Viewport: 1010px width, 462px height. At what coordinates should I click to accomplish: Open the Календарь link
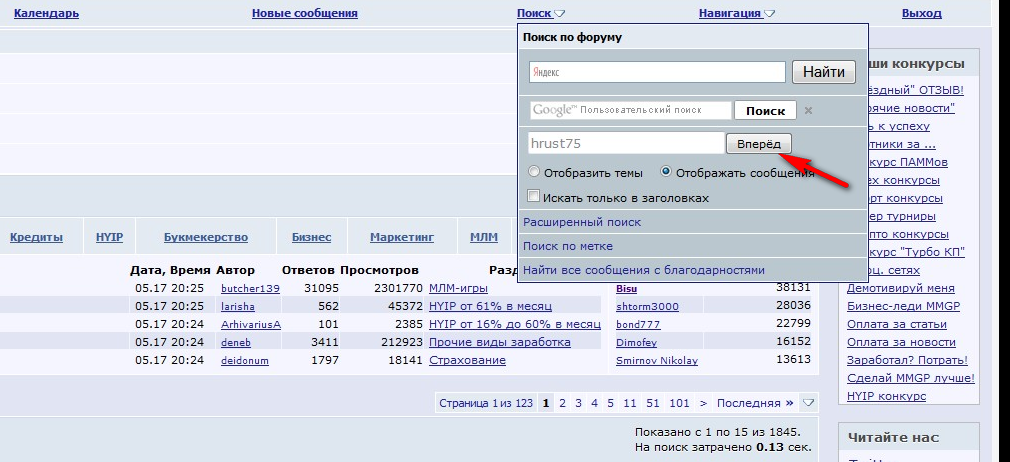pyautogui.click(x=47, y=14)
